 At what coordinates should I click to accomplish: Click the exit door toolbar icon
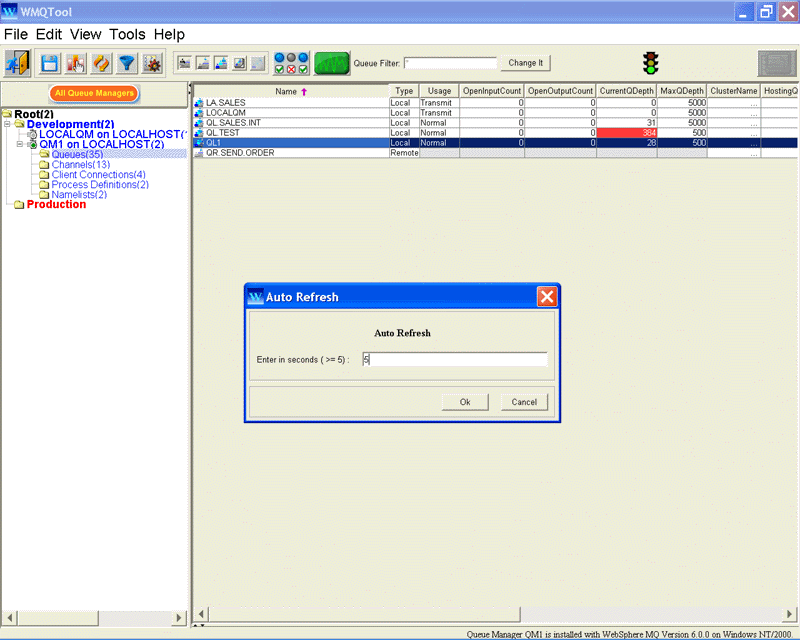18,63
